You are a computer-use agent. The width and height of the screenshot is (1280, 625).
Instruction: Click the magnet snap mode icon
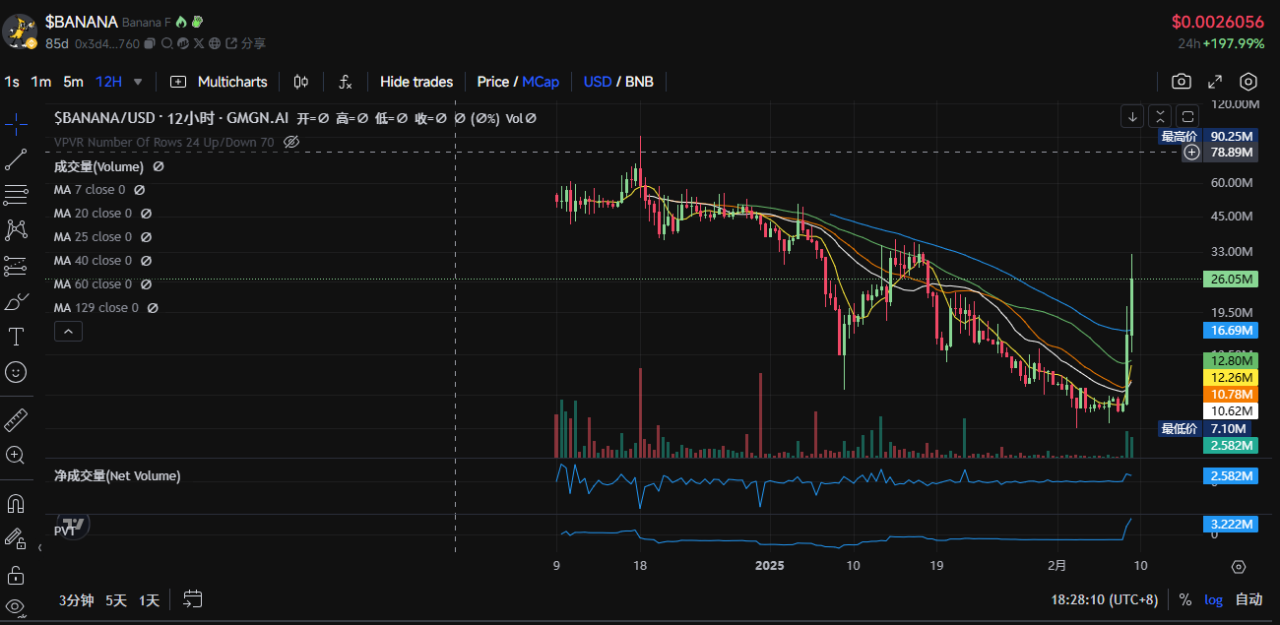[x=16, y=502]
